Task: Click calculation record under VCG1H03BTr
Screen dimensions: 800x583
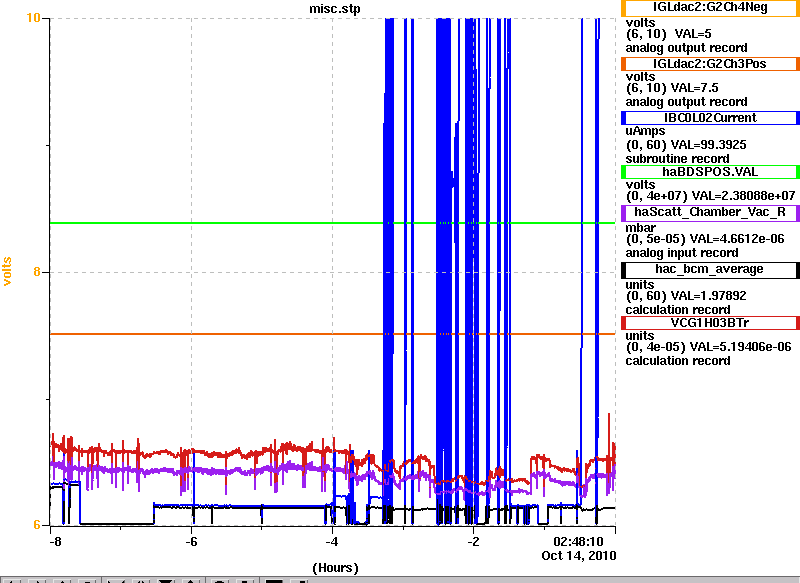Action: [678, 361]
